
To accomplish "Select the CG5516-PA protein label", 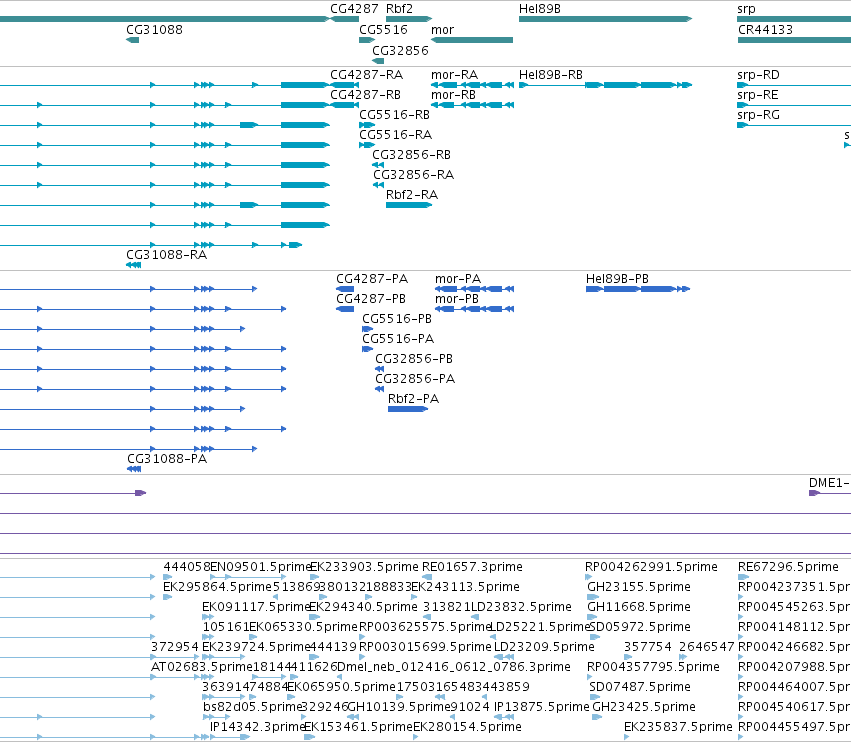I will pyautogui.click(x=398, y=339).
